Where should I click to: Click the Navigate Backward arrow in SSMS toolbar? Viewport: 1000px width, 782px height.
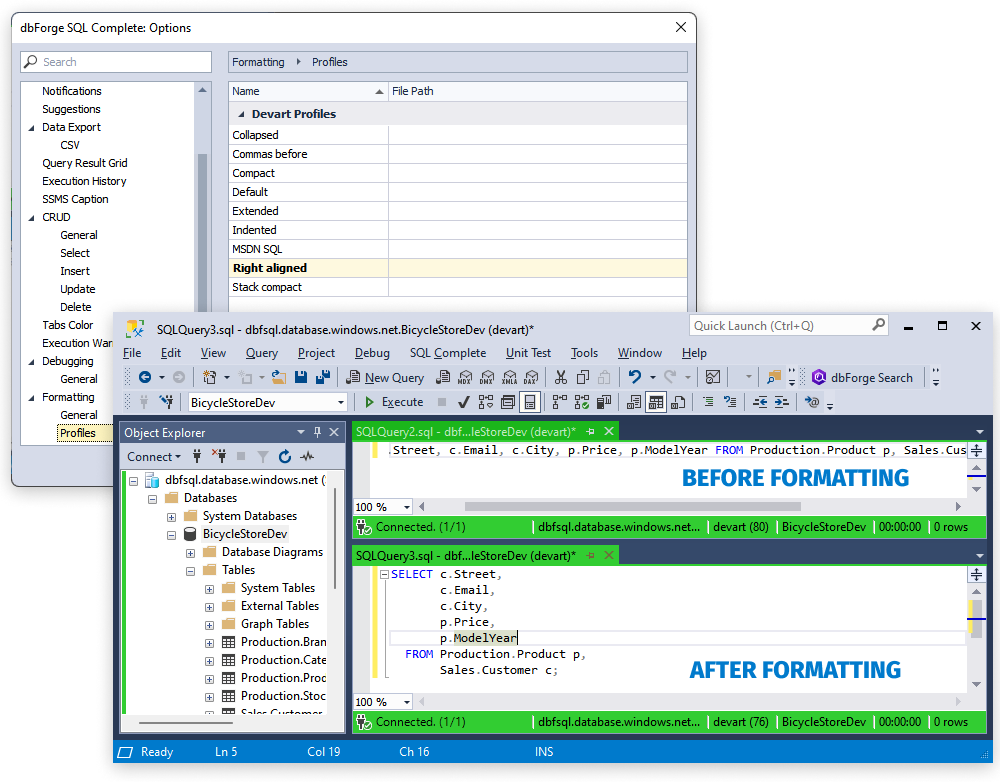[x=145, y=378]
